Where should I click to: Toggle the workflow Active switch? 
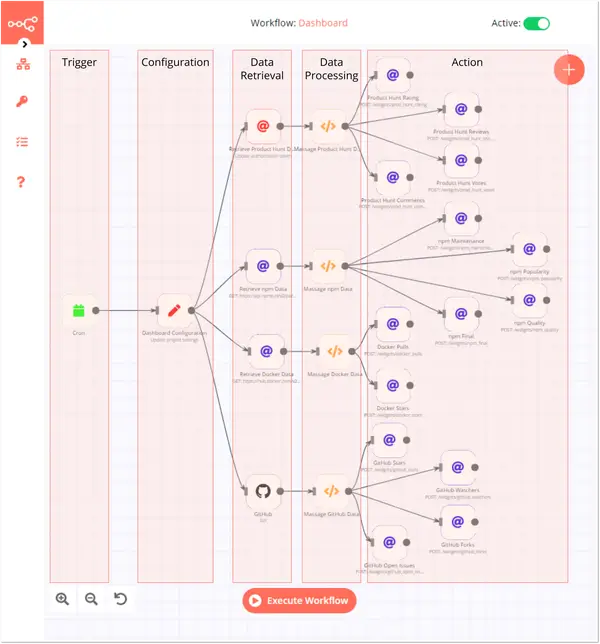tap(536, 23)
